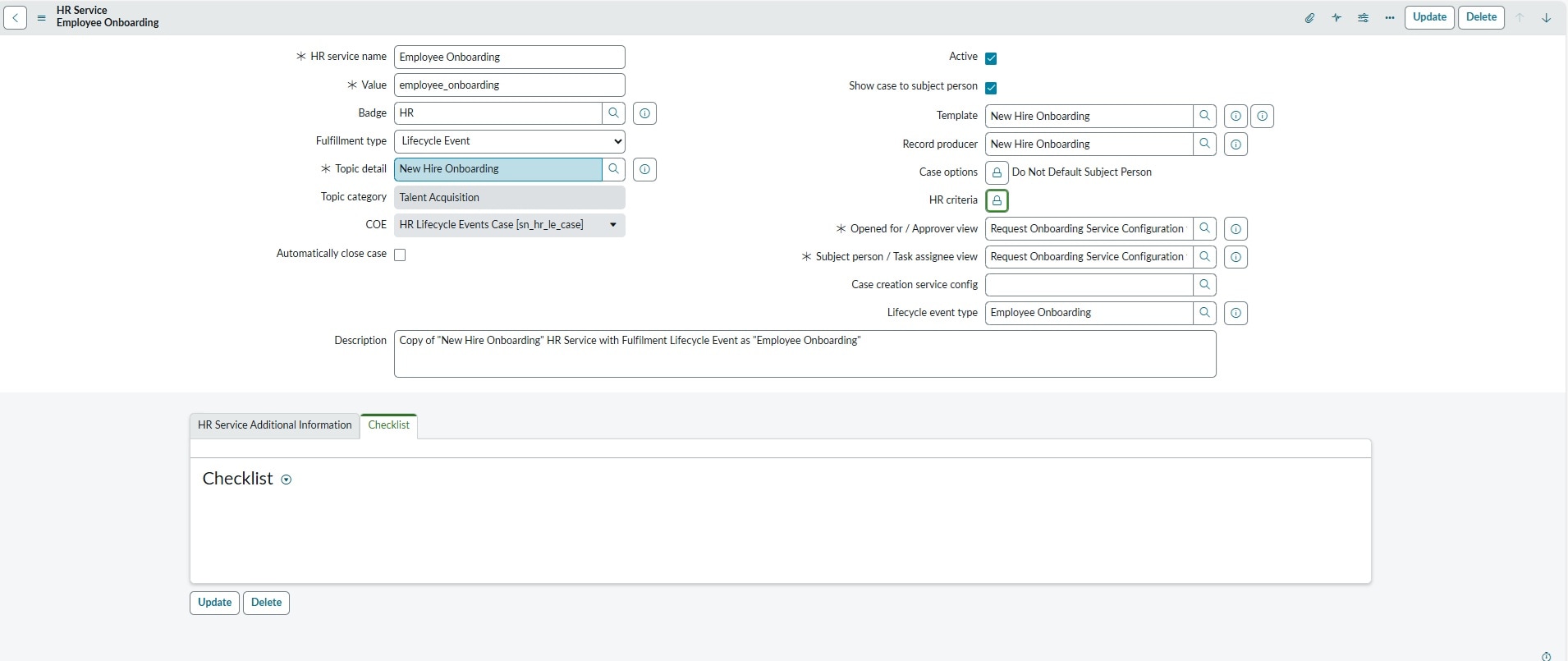Viewport: 1568px width, 661px height.
Task: Toggle Show case to subject person checkbox
Action: pos(991,88)
